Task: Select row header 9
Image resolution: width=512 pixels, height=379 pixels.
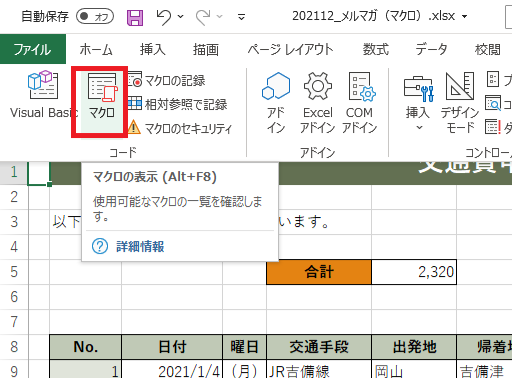Action: (x=14, y=370)
